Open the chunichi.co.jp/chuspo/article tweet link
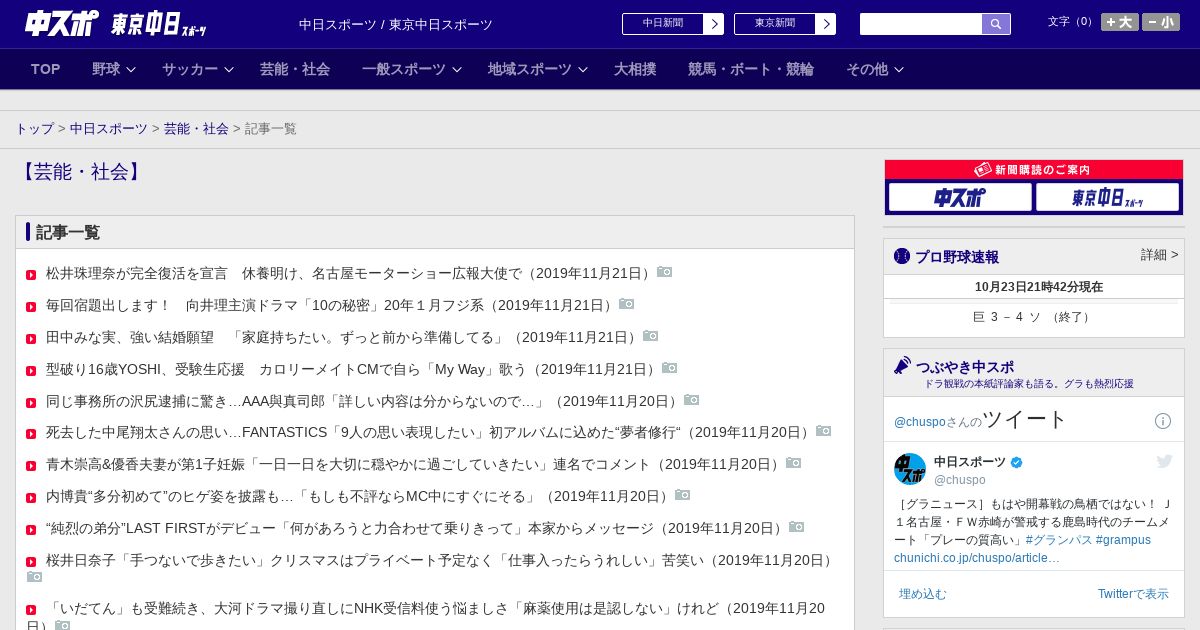Viewport: 1200px width, 630px height. tap(977, 558)
